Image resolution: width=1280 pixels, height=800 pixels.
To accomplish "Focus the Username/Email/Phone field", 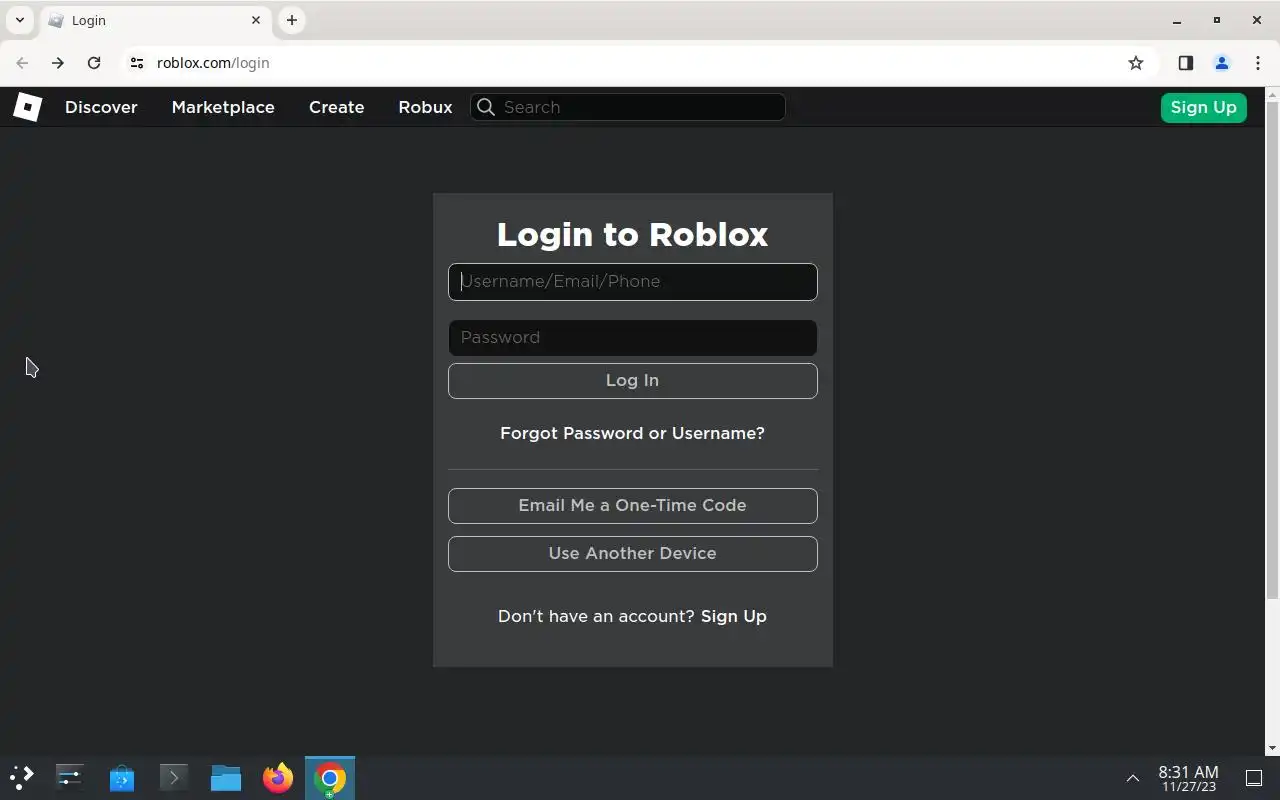I will tap(632, 282).
